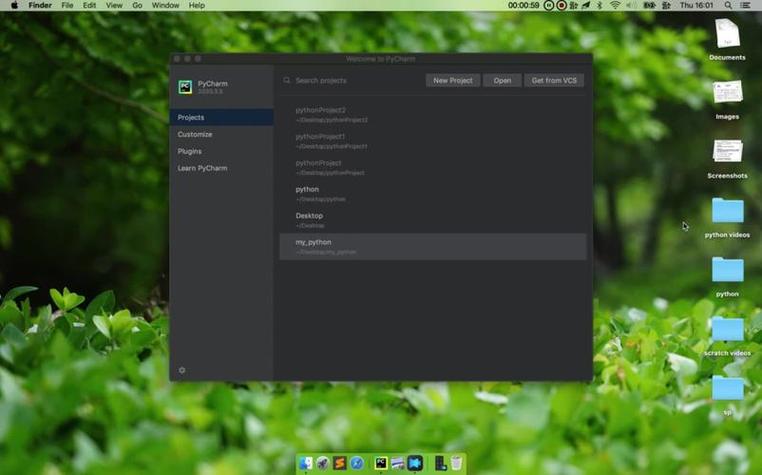Screen dimensions: 762x475
Task: Open the Edit menu
Action: tap(89, 5)
